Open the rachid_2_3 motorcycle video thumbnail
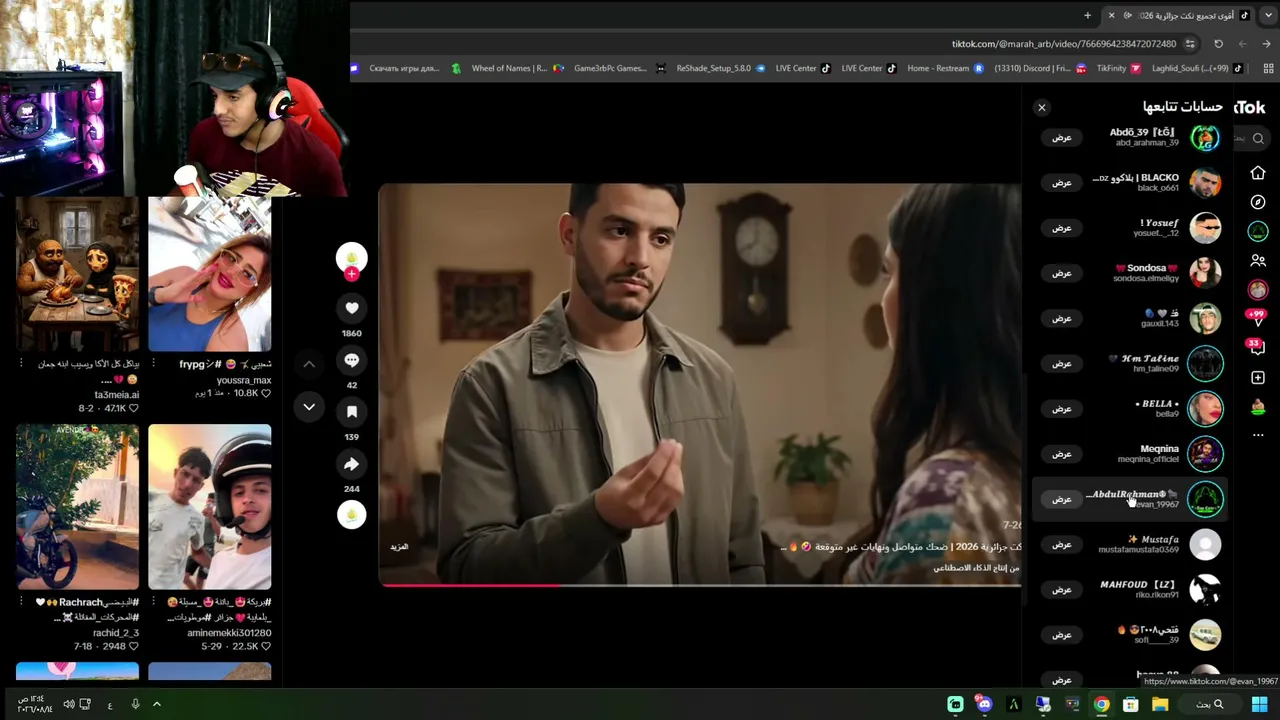 [x=77, y=507]
